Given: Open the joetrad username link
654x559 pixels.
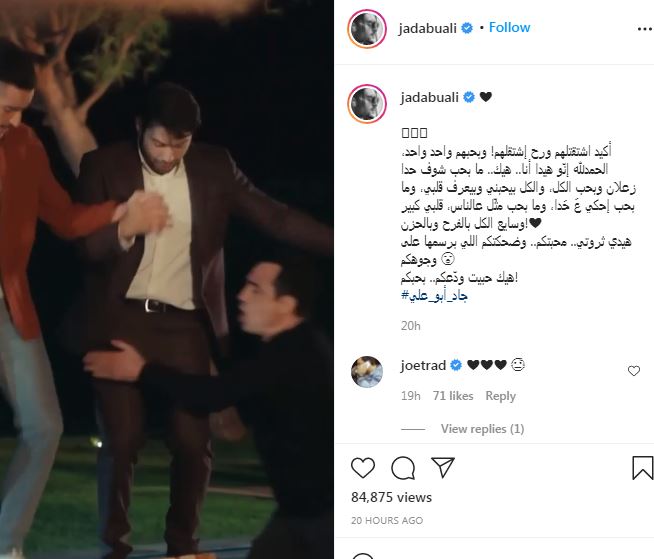Looking at the screenshot, I should point(423,365).
